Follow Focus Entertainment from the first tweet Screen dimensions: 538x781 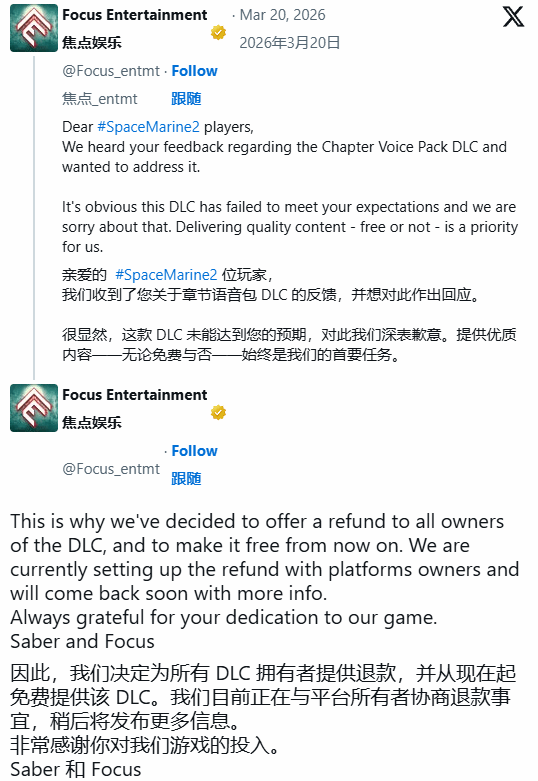pyautogui.click(x=194, y=71)
